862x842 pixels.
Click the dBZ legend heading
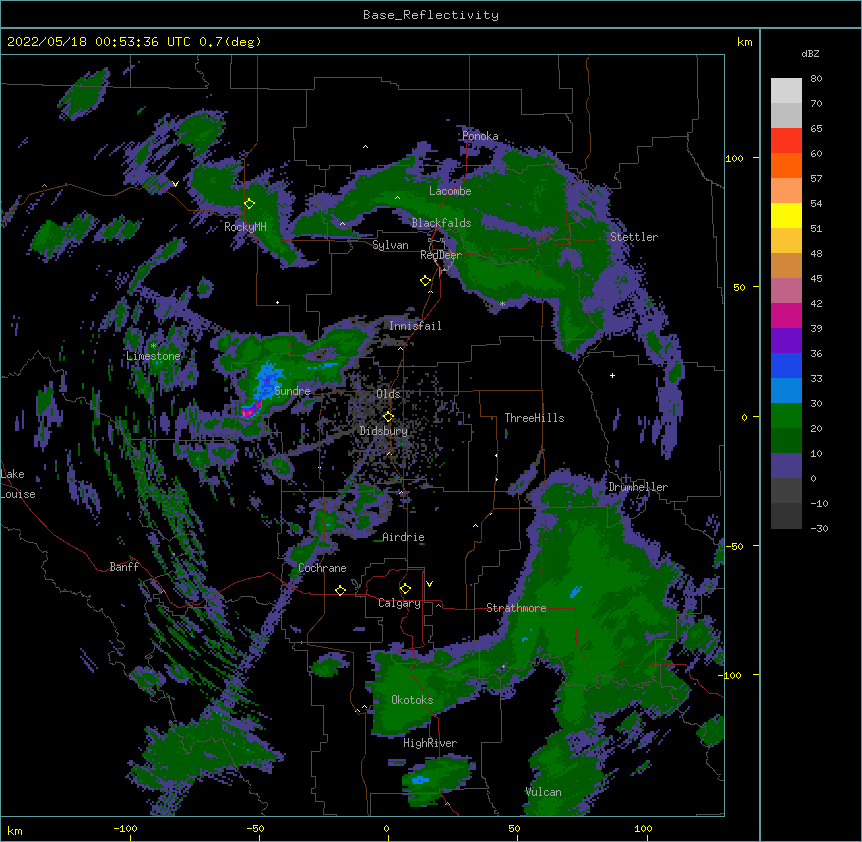coord(810,53)
